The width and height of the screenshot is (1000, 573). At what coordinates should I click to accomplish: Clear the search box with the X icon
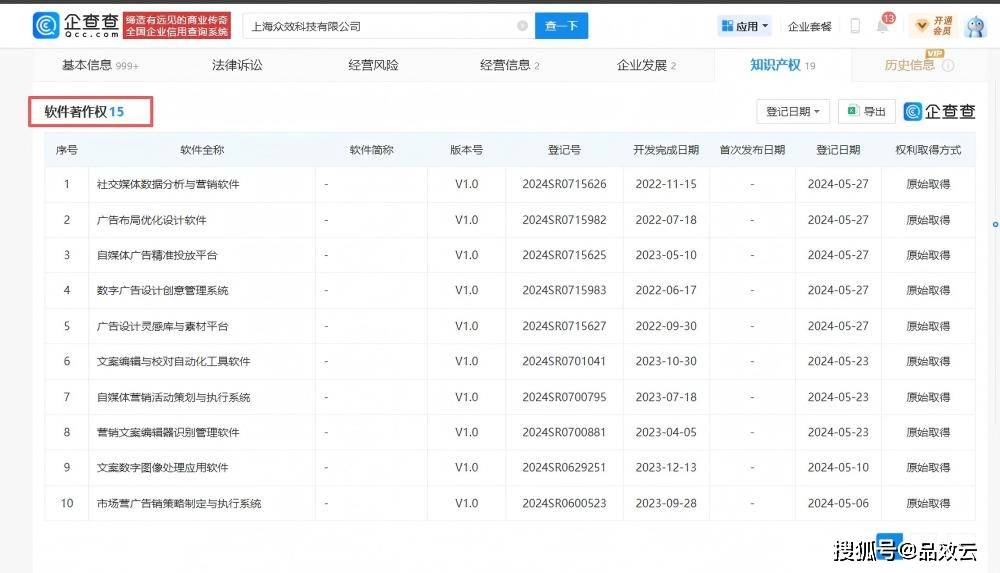coord(522,26)
